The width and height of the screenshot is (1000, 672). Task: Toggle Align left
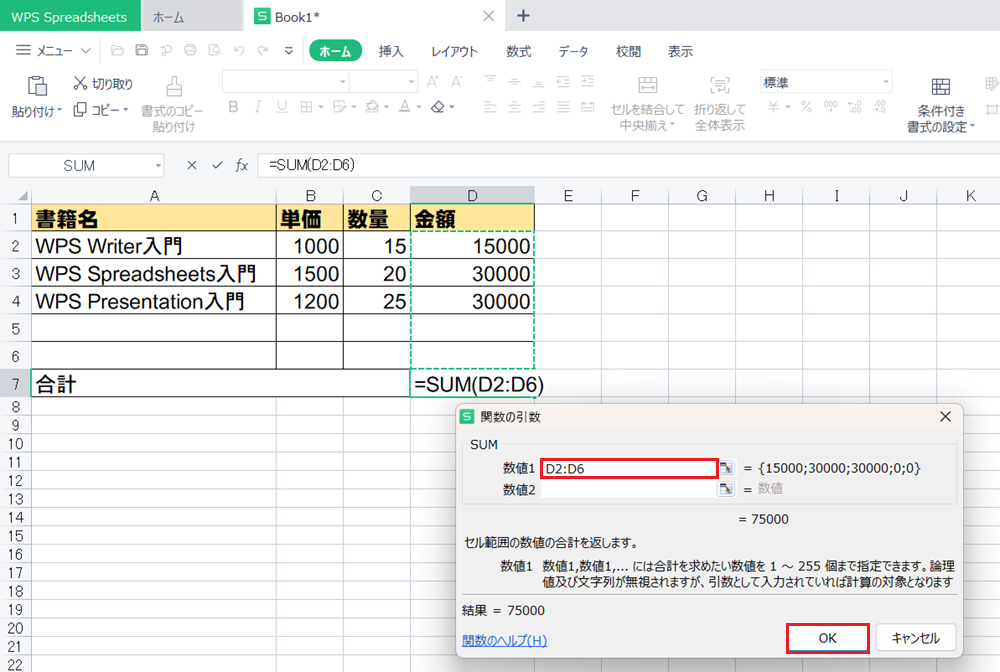pos(490,107)
